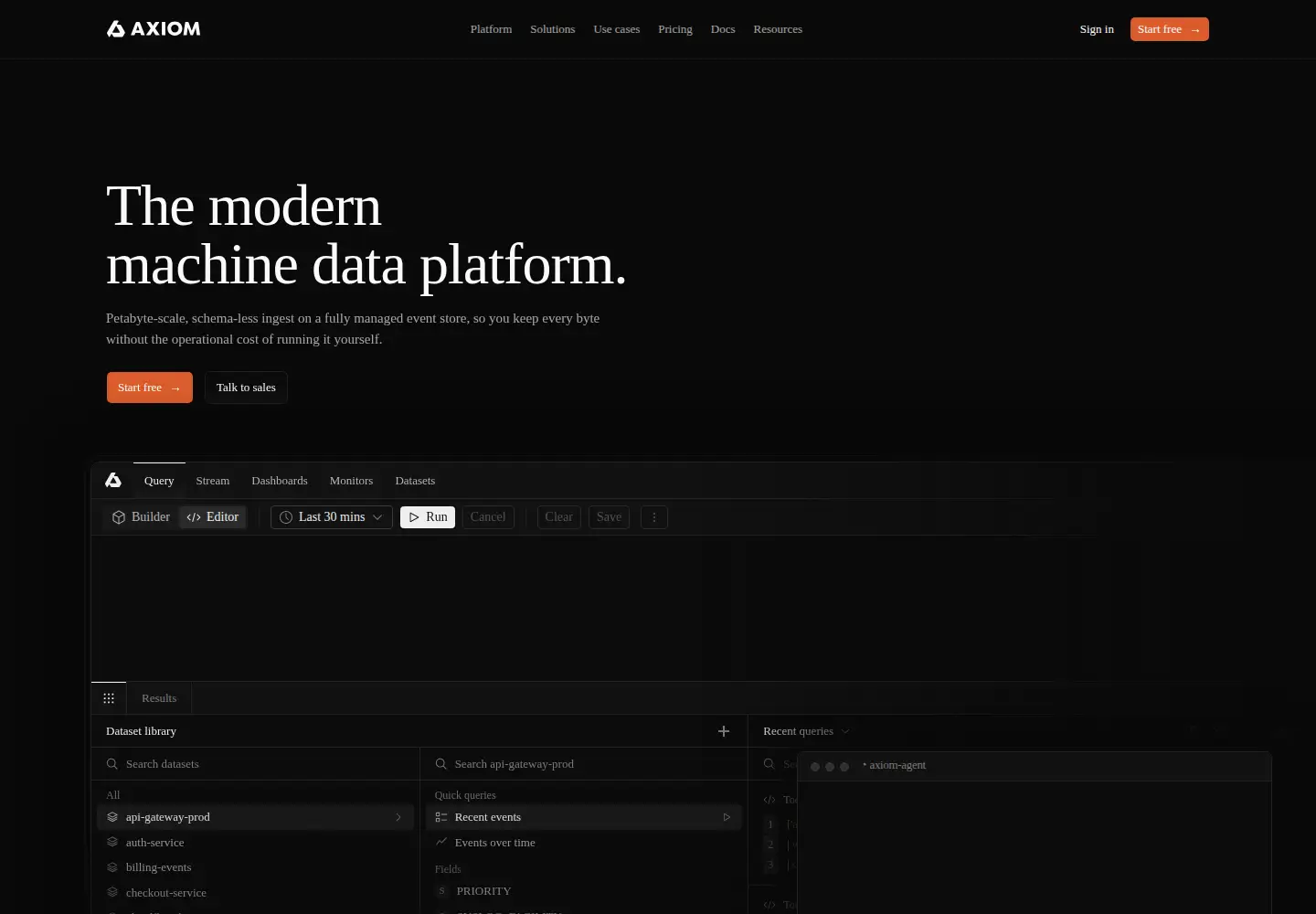Expand api-gateway-prod with its chevron
This screenshot has width=1316, height=914.
[x=398, y=817]
